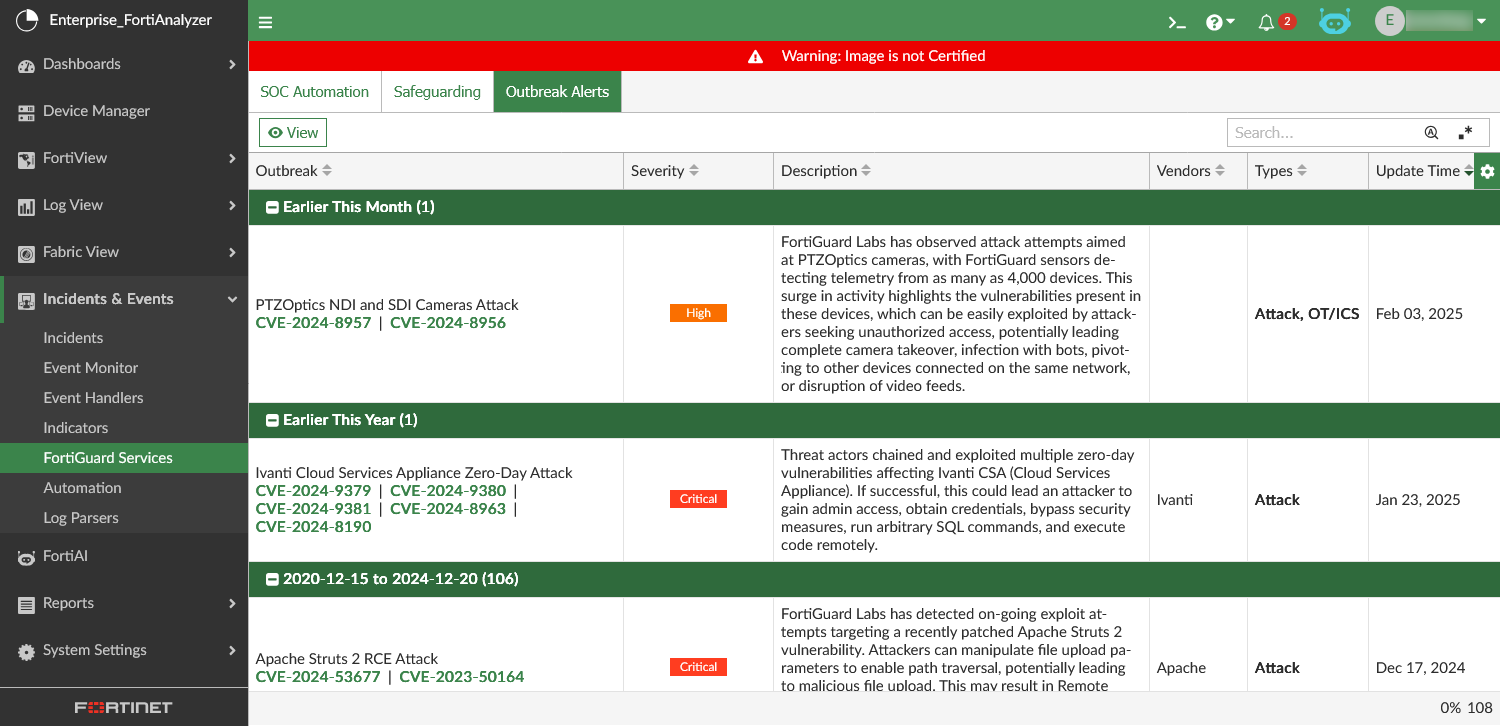The image size is (1500, 726).
Task: Select FortiGuard Services in the sidebar
Action: (124, 458)
